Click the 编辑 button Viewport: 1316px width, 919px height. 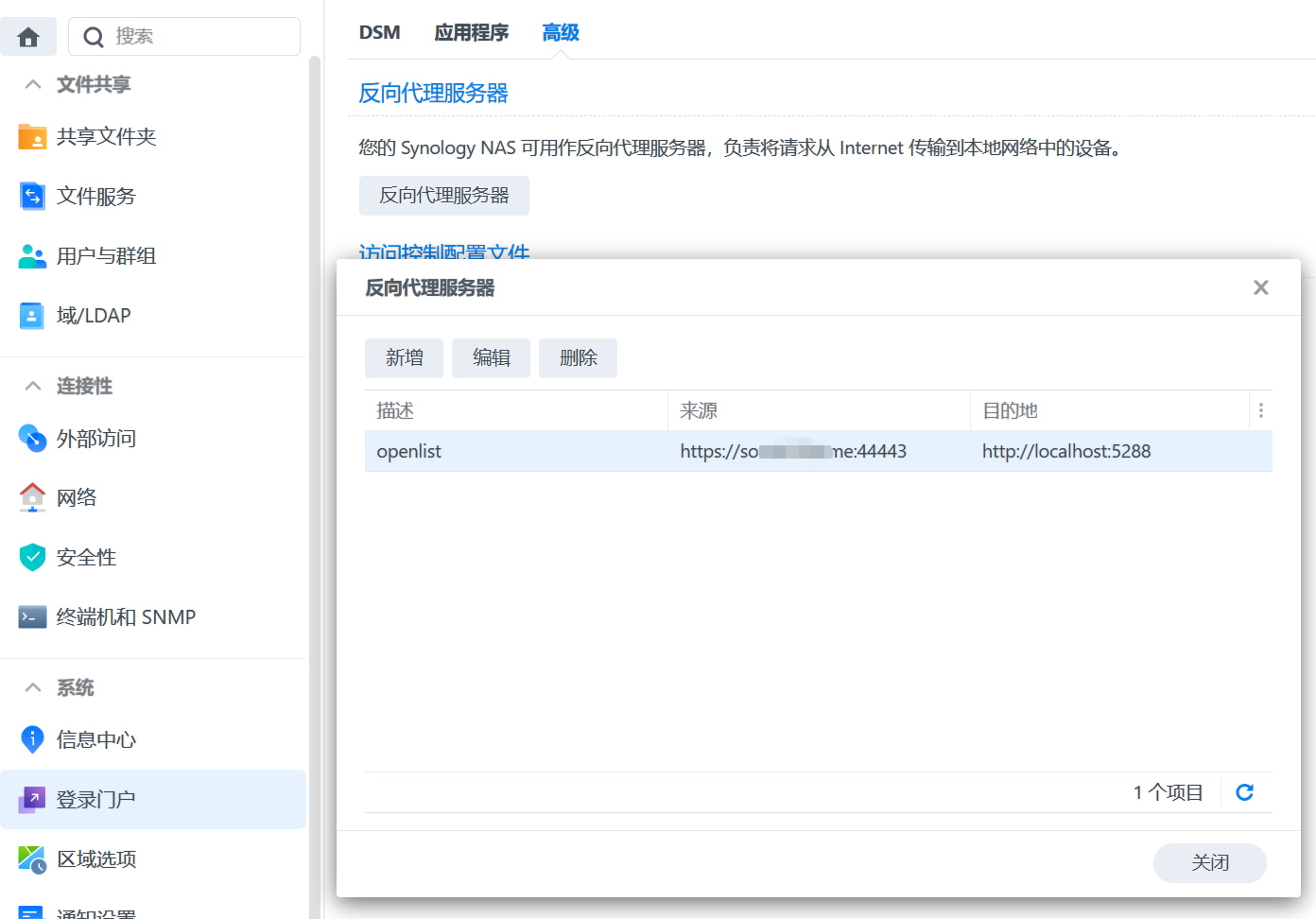(x=491, y=358)
